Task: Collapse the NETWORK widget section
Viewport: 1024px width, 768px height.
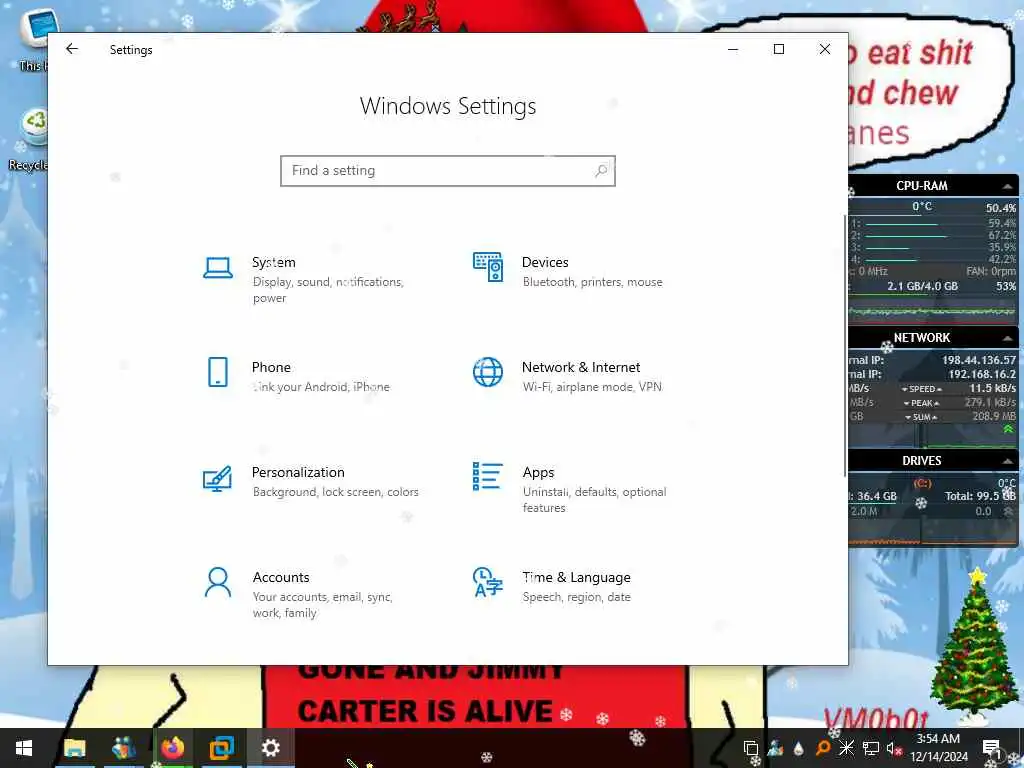Action: (1008, 338)
